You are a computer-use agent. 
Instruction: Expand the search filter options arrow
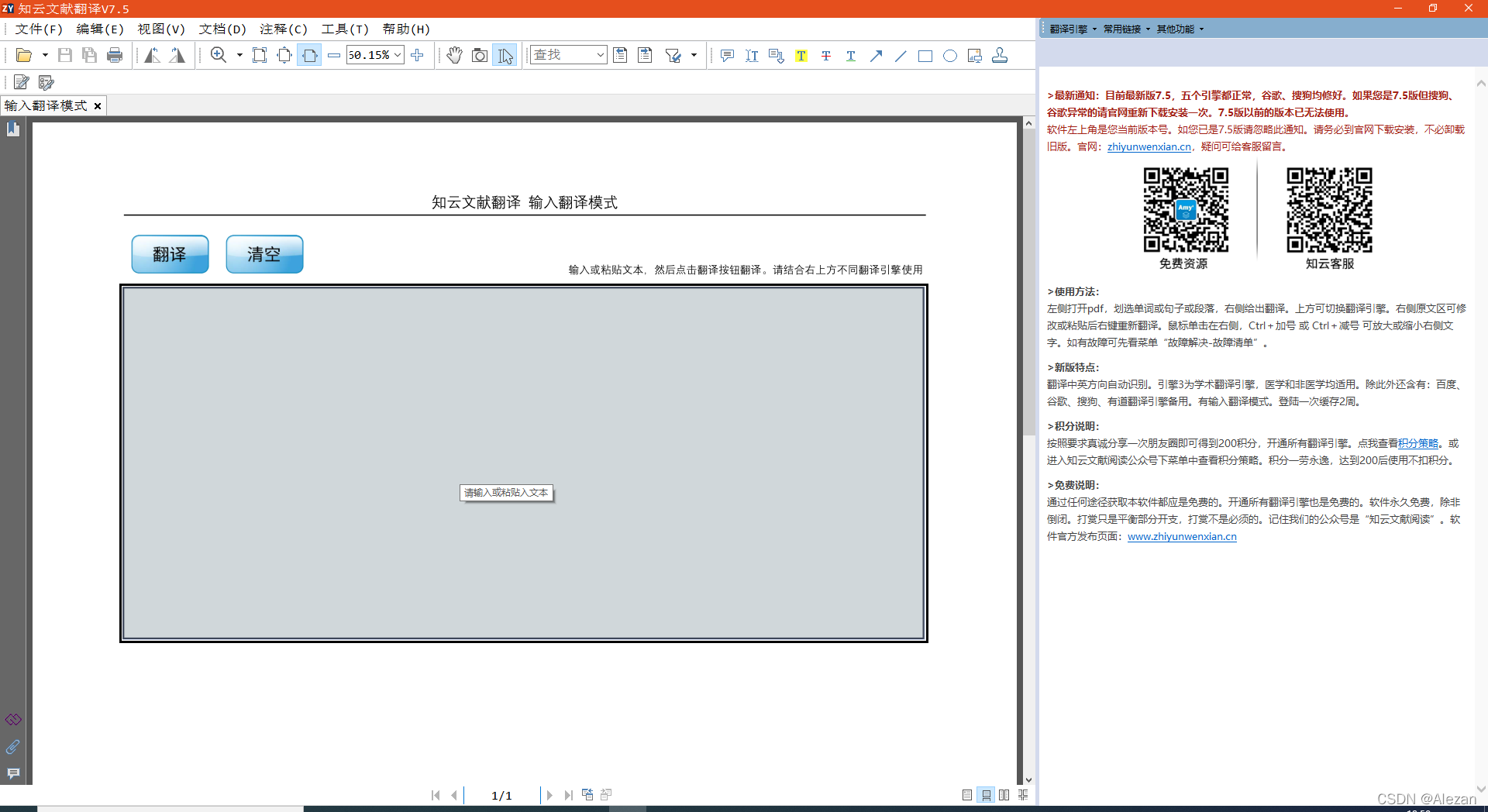[694, 55]
